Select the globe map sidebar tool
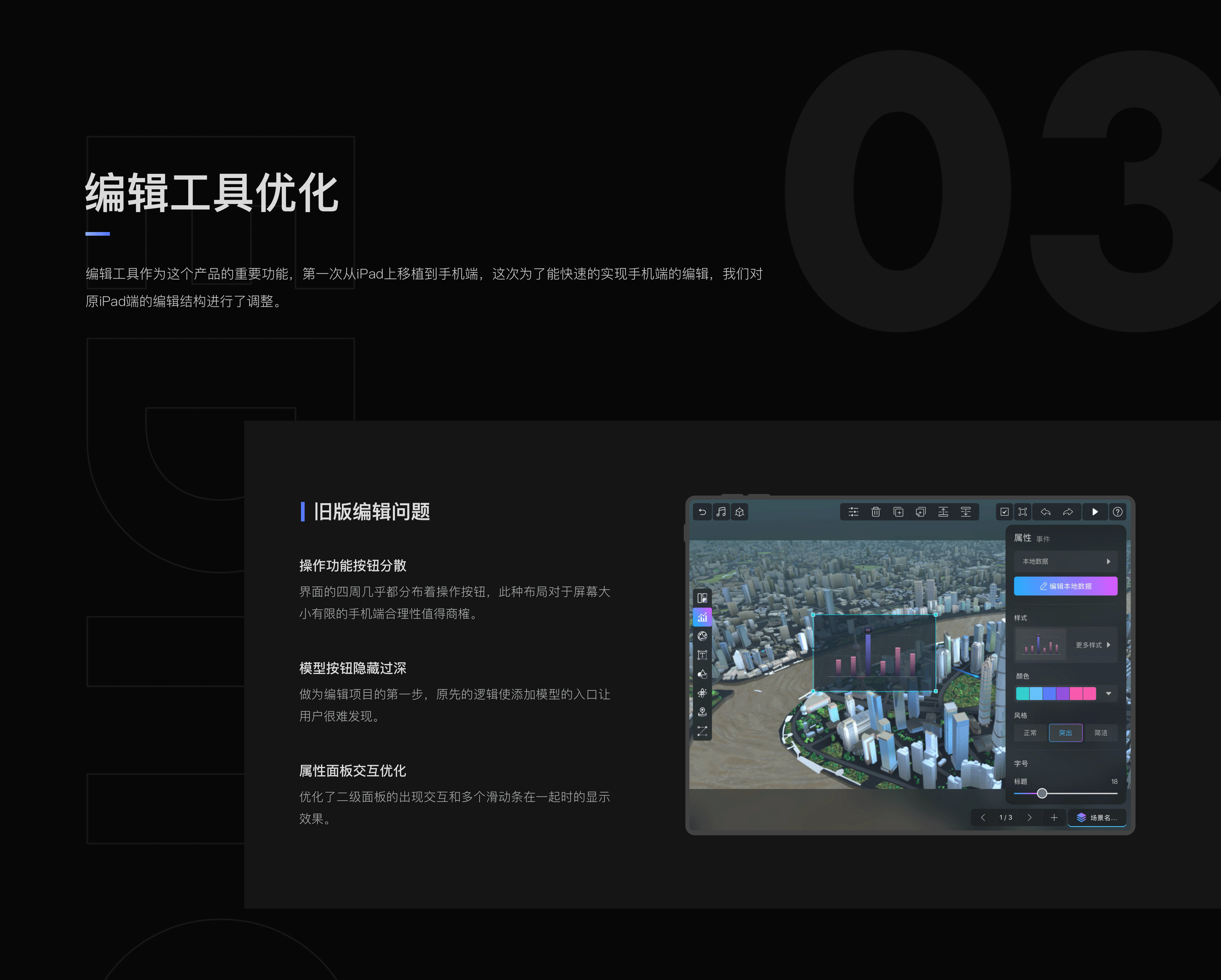 tap(702, 636)
